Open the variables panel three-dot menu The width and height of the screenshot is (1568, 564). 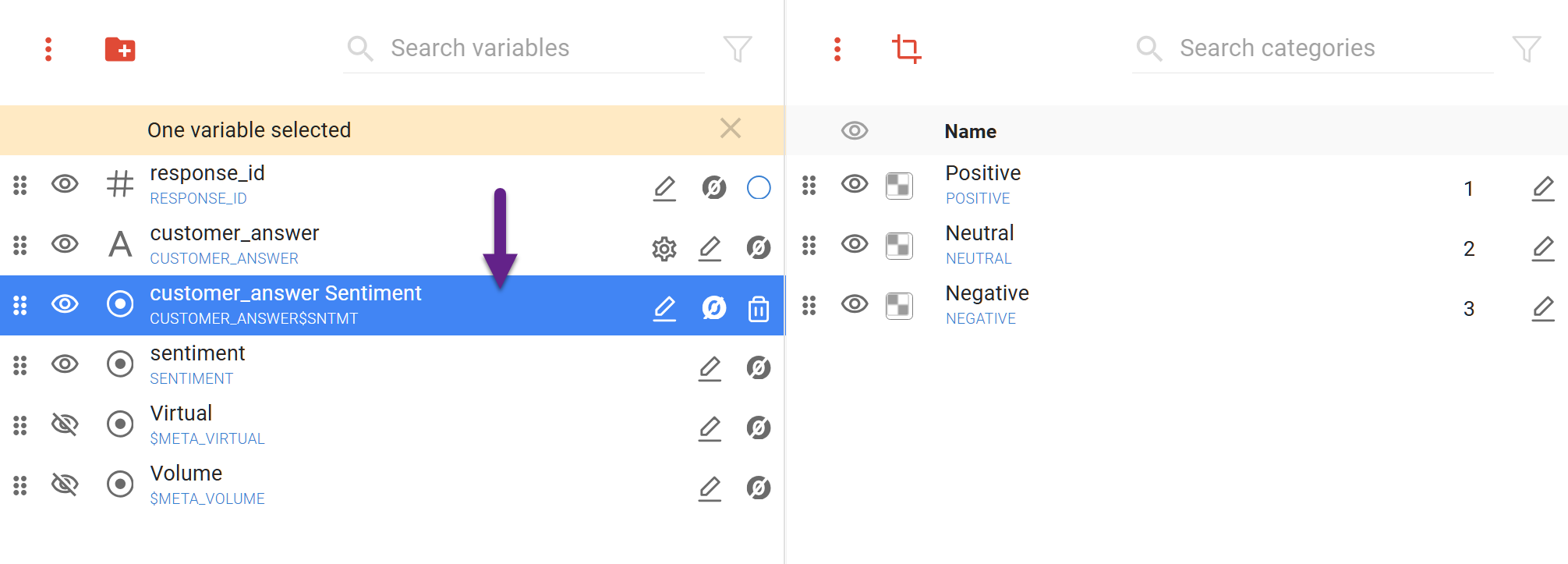click(x=49, y=48)
